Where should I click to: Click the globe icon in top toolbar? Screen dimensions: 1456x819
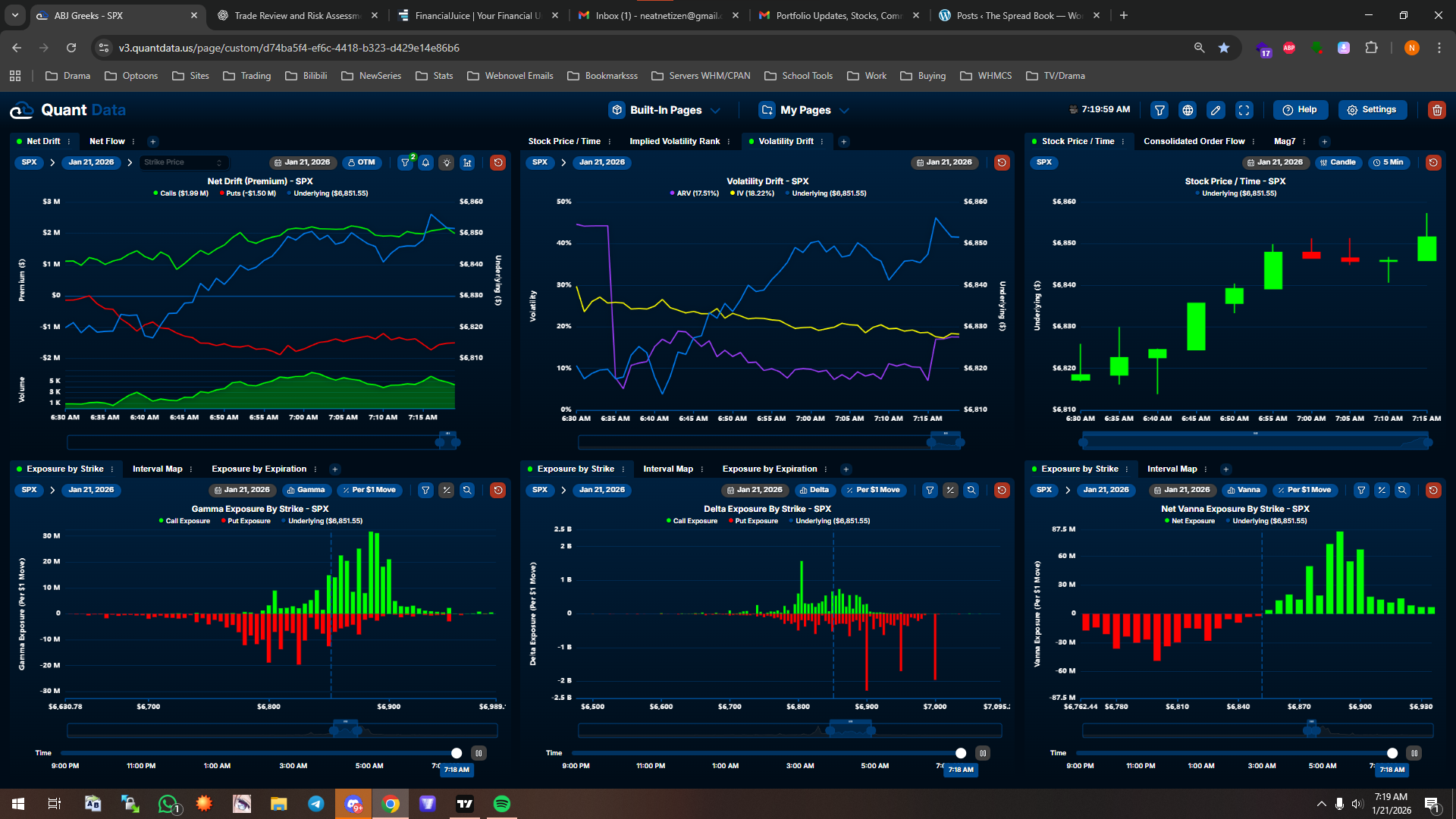coord(1188,110)
